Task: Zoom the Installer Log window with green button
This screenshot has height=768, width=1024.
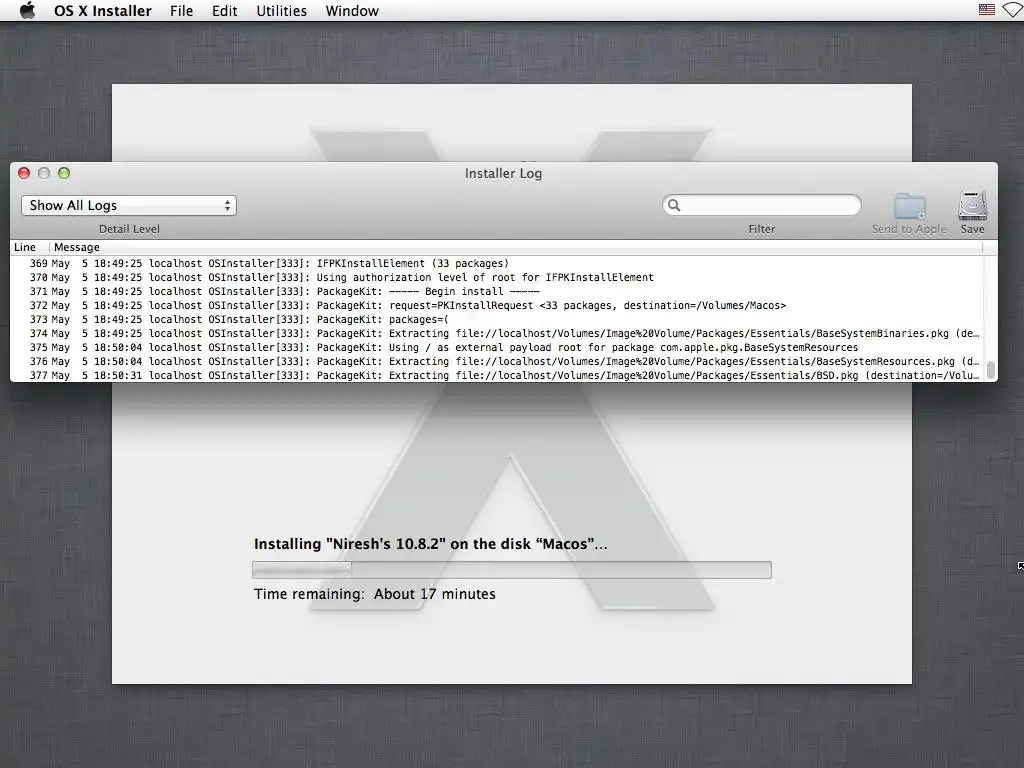Action: click(64, 173)
